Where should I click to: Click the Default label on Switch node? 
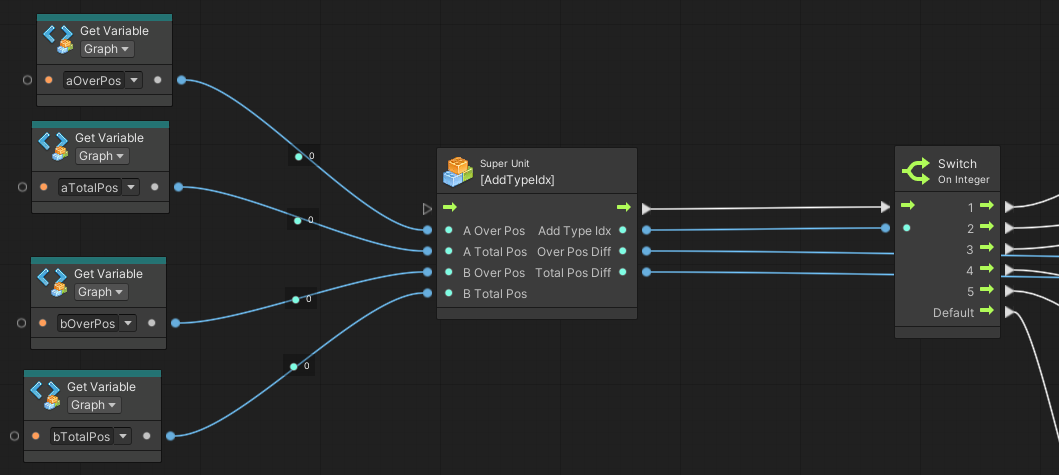click(x=954, y=312)
